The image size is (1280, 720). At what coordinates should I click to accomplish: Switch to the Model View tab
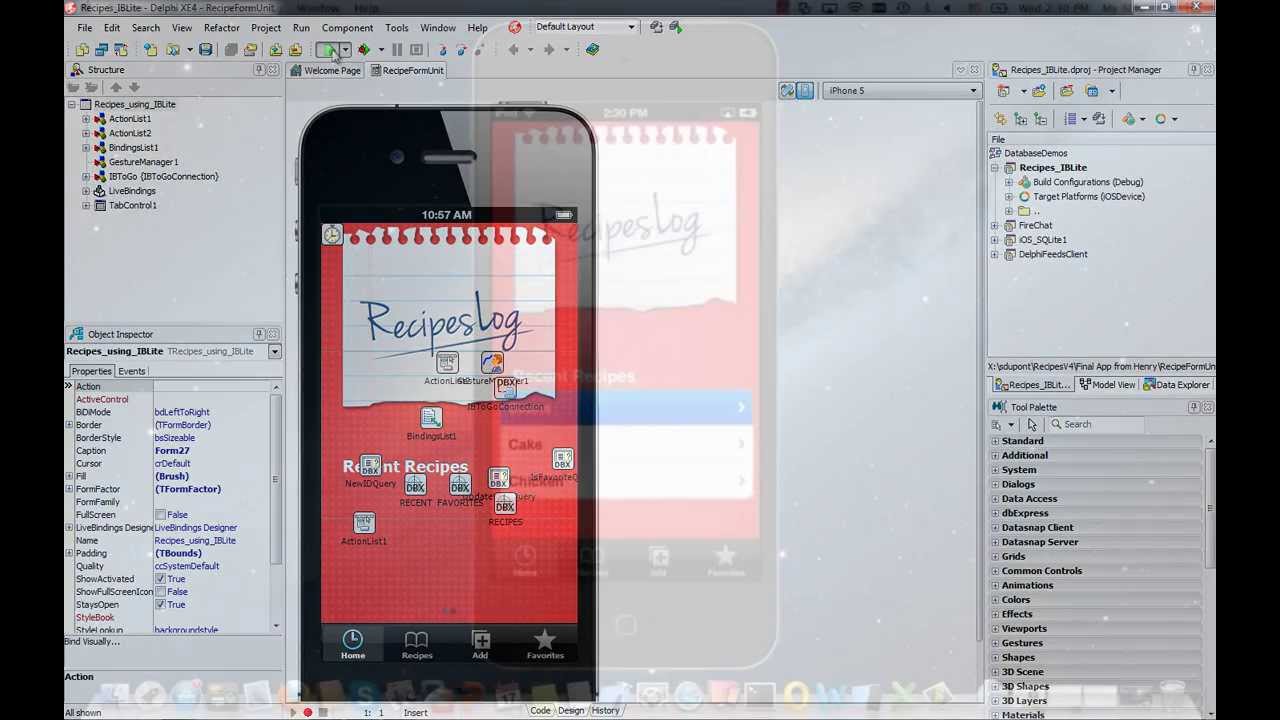point(1106,385)
